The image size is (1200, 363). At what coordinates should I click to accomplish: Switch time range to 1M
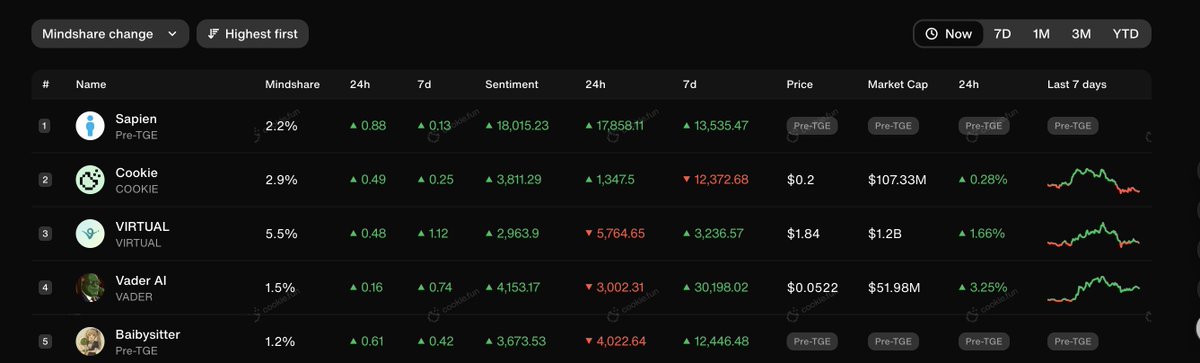pos(1041,34)
